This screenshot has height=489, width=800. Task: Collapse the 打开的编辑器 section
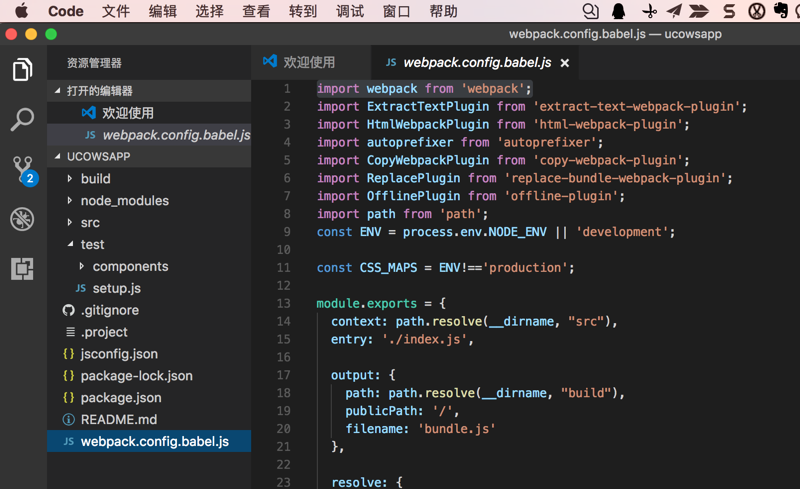click(x=57, y=90)
